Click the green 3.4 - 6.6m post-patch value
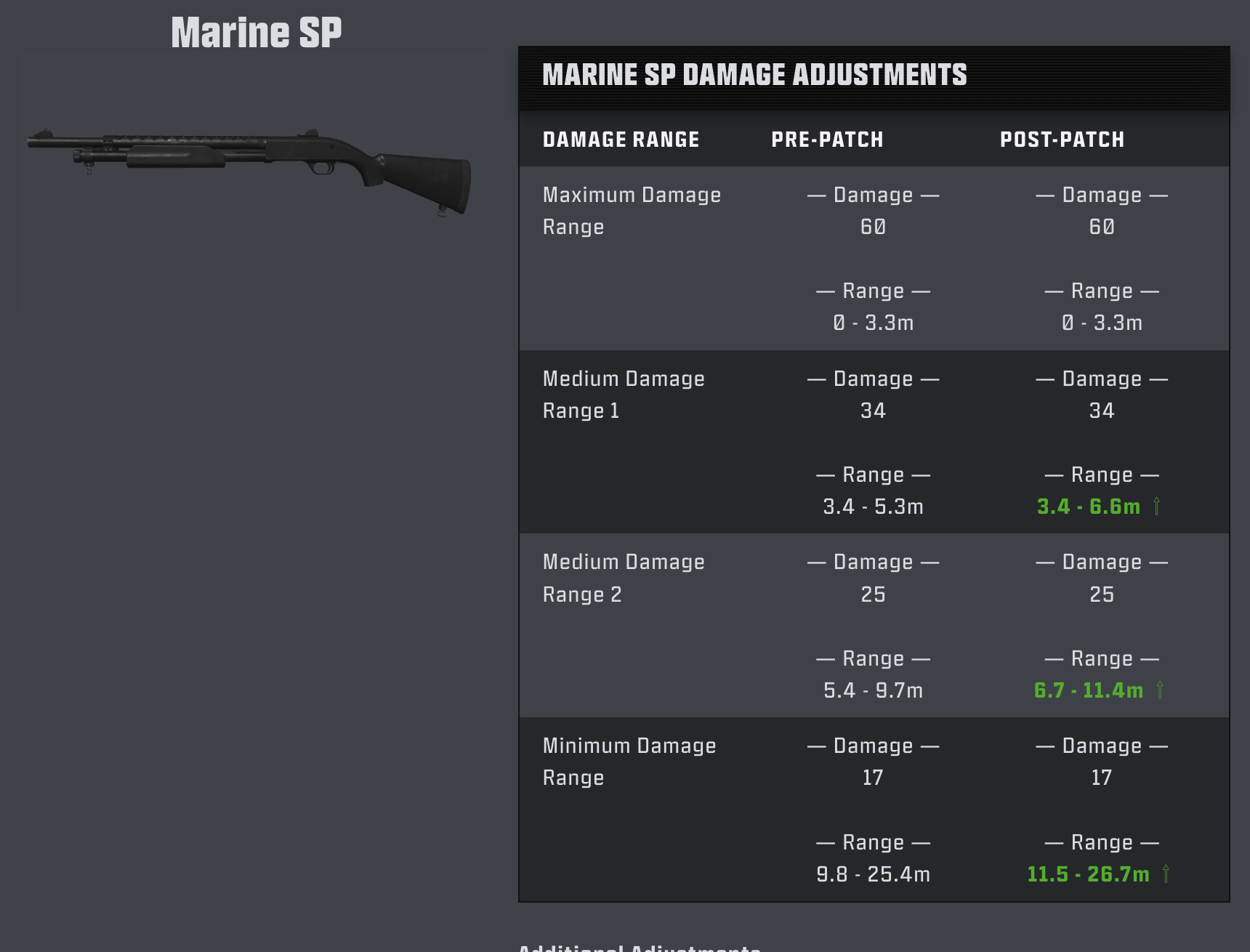The width and height of the screenshot is (1250, 952). point(1088,507)
